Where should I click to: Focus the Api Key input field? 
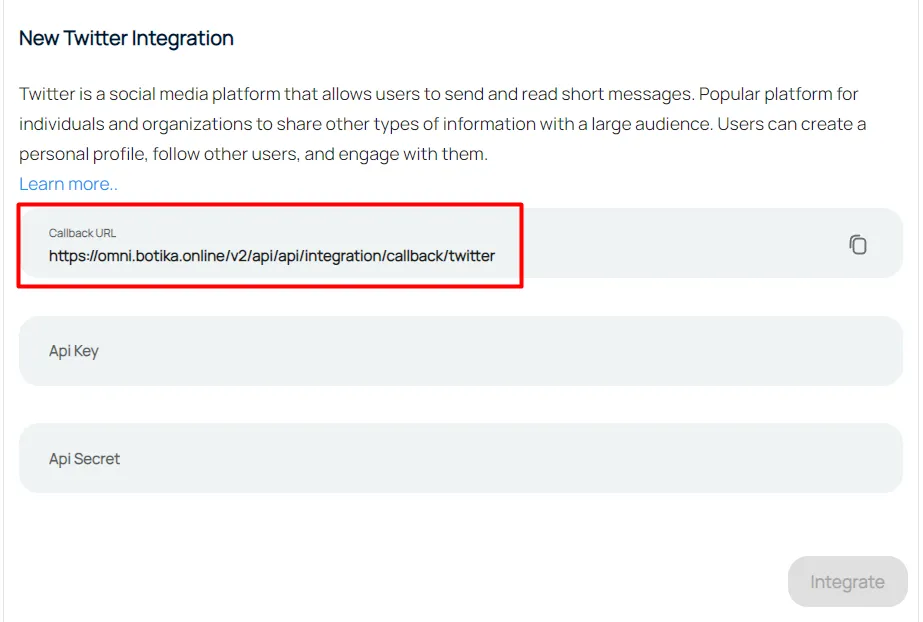[x=461, y=351]
